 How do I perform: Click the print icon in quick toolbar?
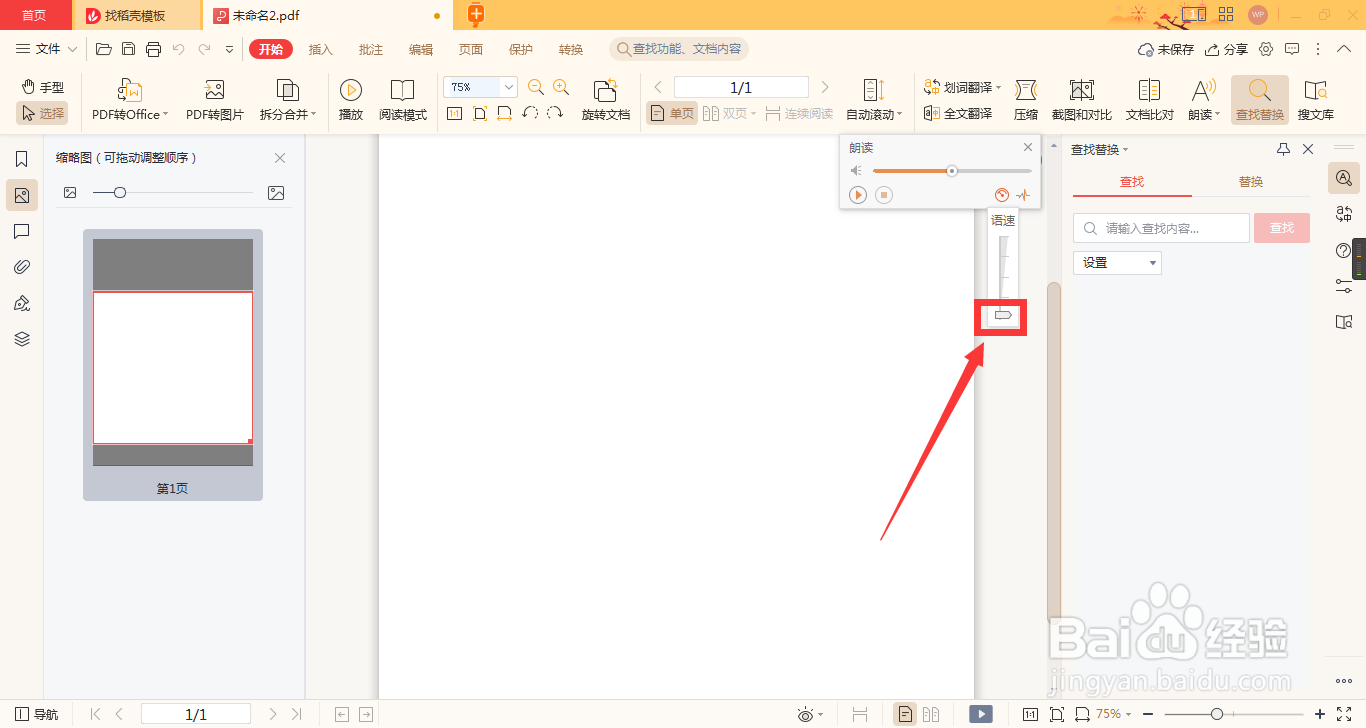[153, 49]
